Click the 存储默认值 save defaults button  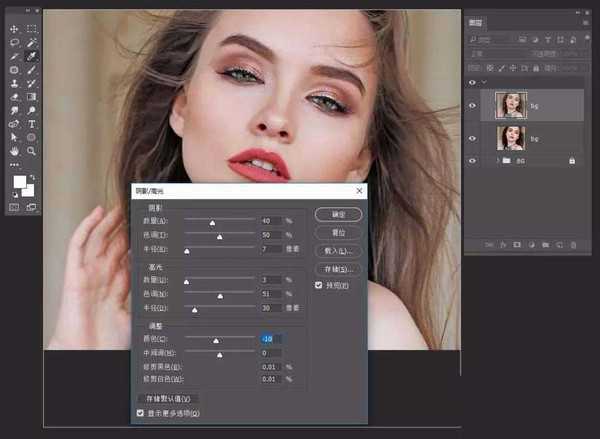[x=167, y=398]
